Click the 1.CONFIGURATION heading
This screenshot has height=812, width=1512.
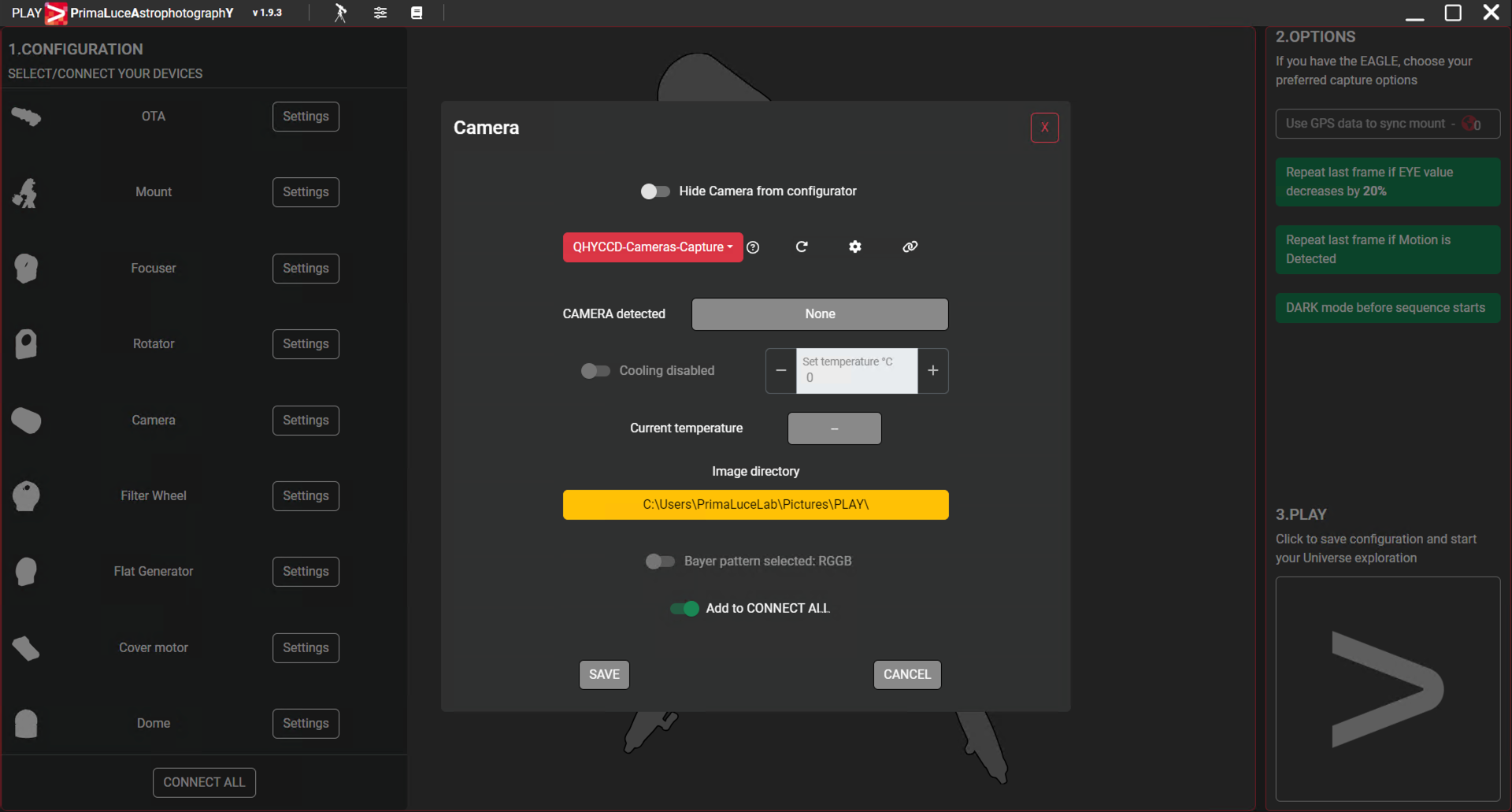click(76, 50)
